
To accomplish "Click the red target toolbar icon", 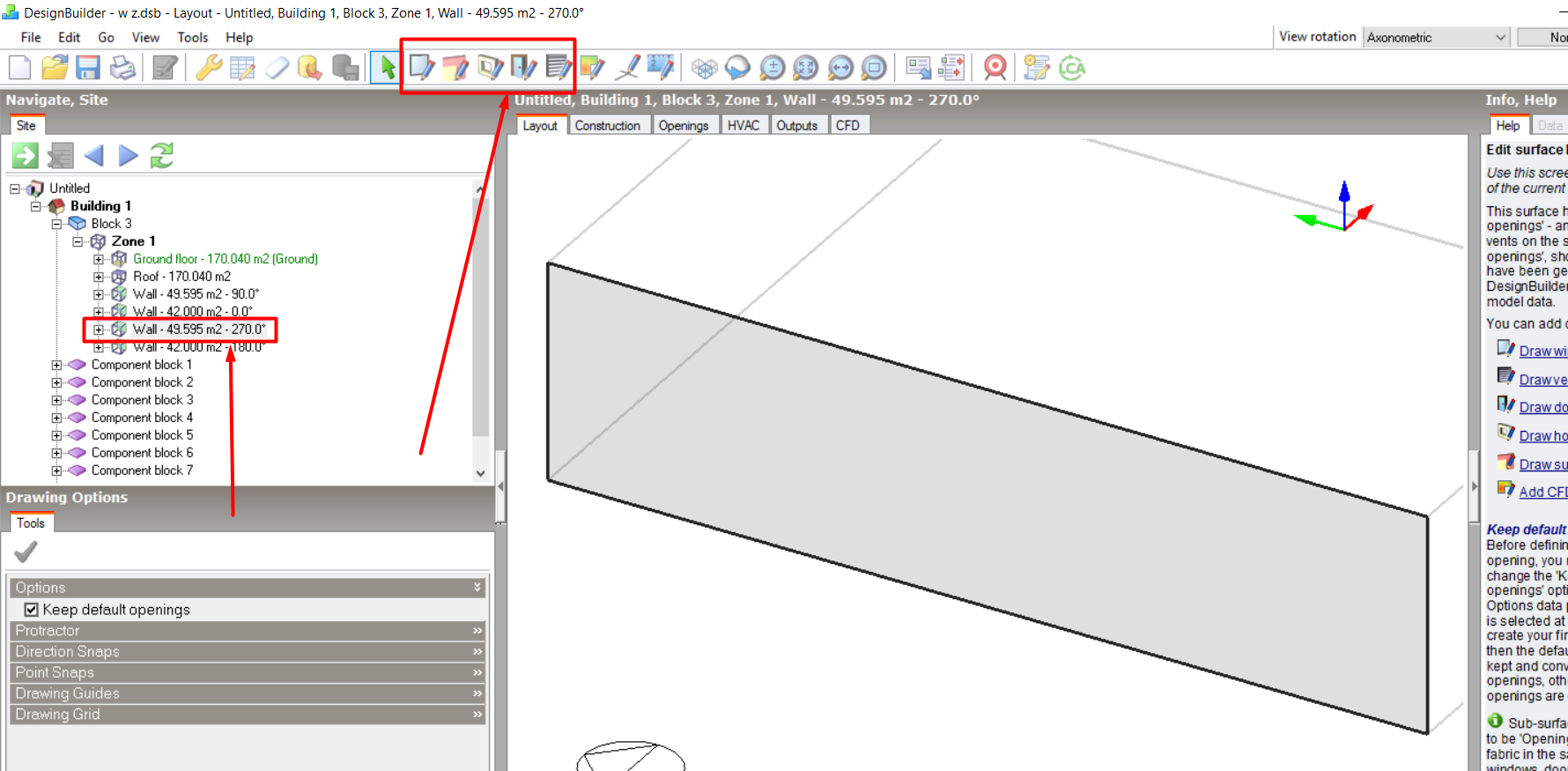I will [995, 67].
